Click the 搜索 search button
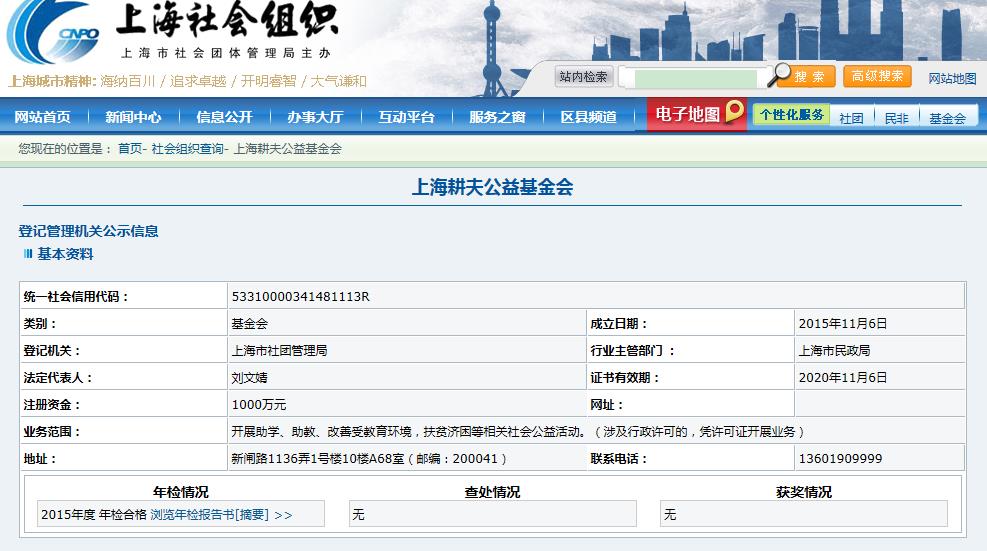 click(x=810, y=77)
